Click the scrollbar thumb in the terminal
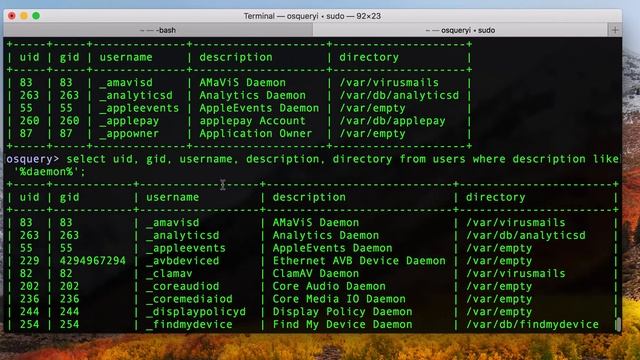Image resolution: width=640 pixels, height=360 pixels. coord(618,324)
